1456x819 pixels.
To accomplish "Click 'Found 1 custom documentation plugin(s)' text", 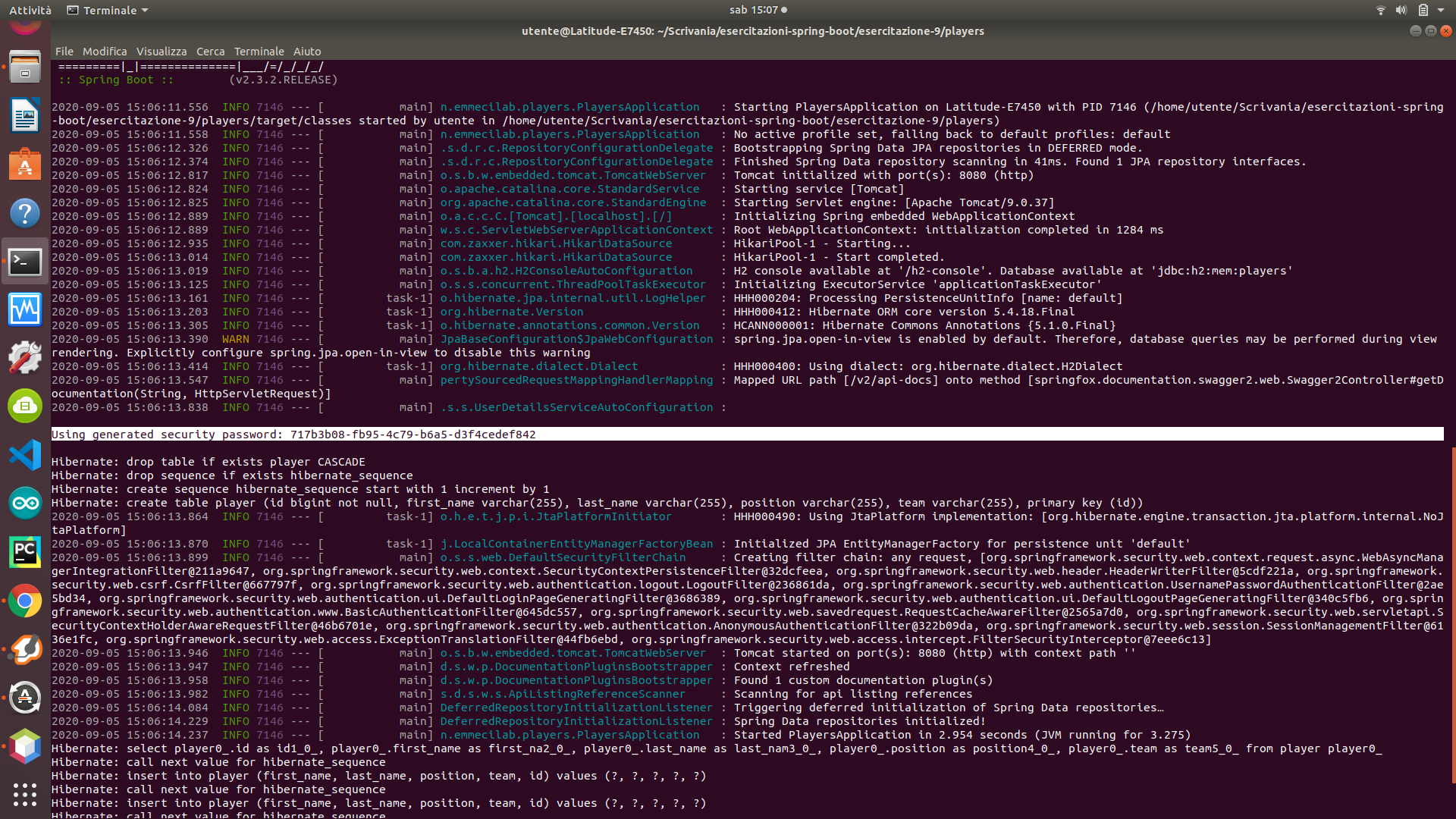I will [863, 680].
